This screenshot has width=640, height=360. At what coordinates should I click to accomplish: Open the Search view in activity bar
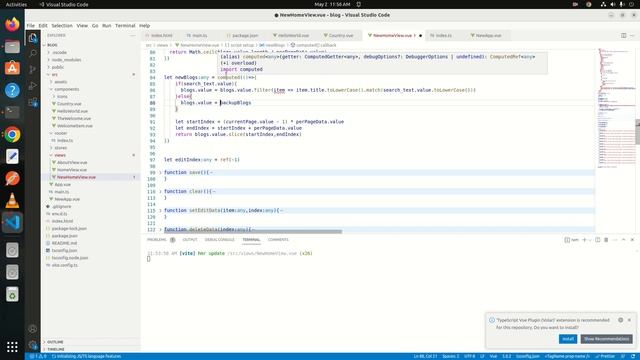[x=33, y=53]
